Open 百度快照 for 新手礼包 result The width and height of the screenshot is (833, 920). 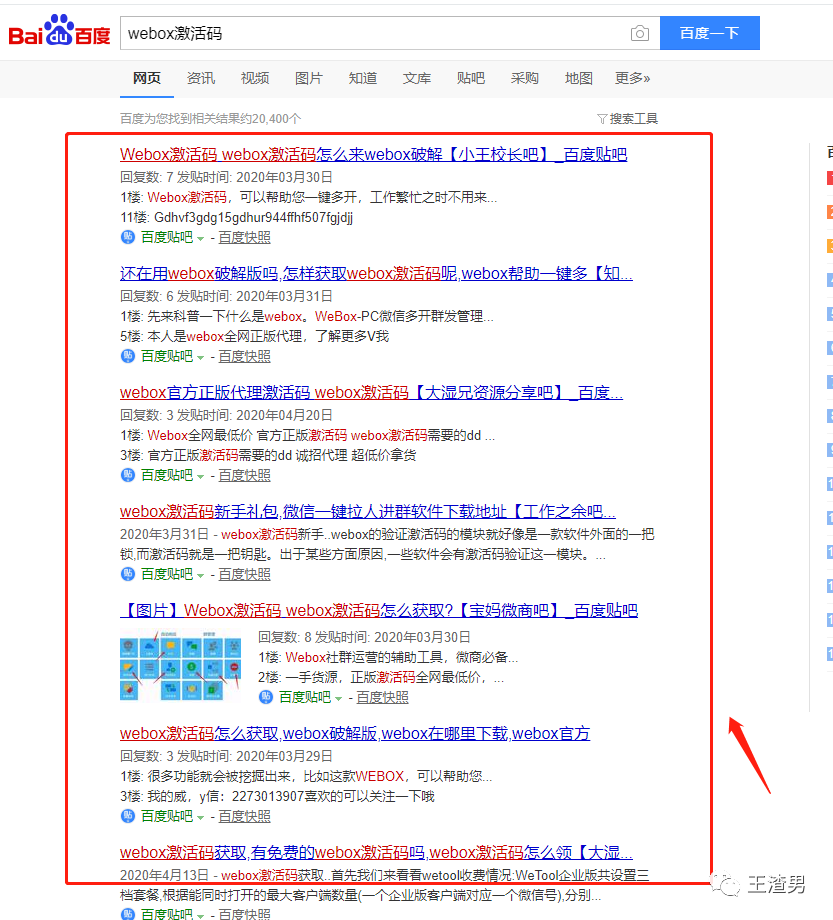pyautogui.click(x=245, y=574)
